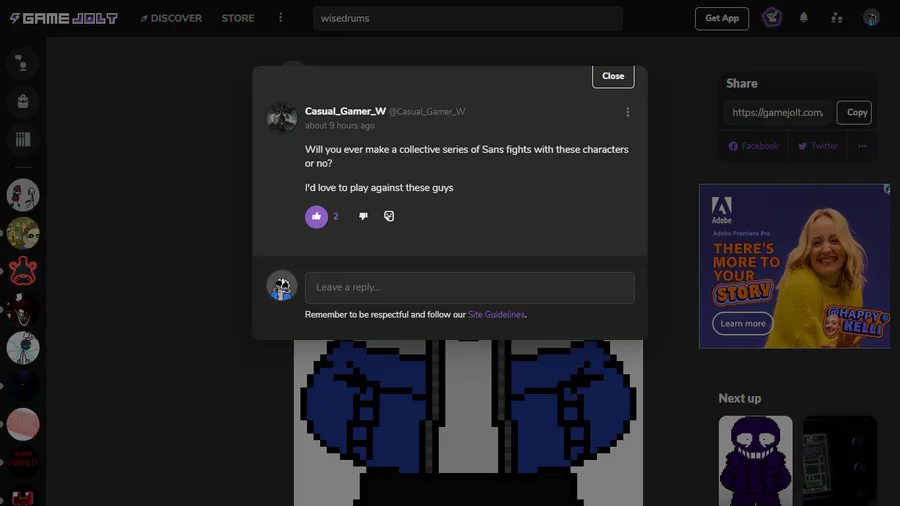
Task: Toggle the purple like button on the comment
Action: [316, 216]
